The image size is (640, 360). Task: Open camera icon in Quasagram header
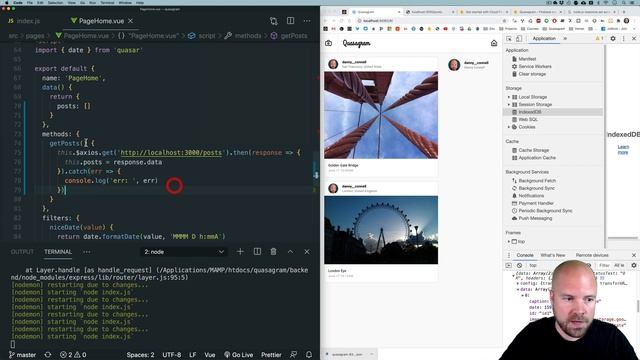[x=329, y=43]
